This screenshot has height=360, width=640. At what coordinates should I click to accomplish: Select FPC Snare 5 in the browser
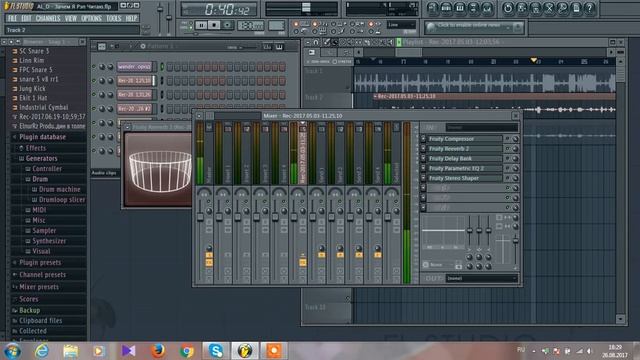36,70
